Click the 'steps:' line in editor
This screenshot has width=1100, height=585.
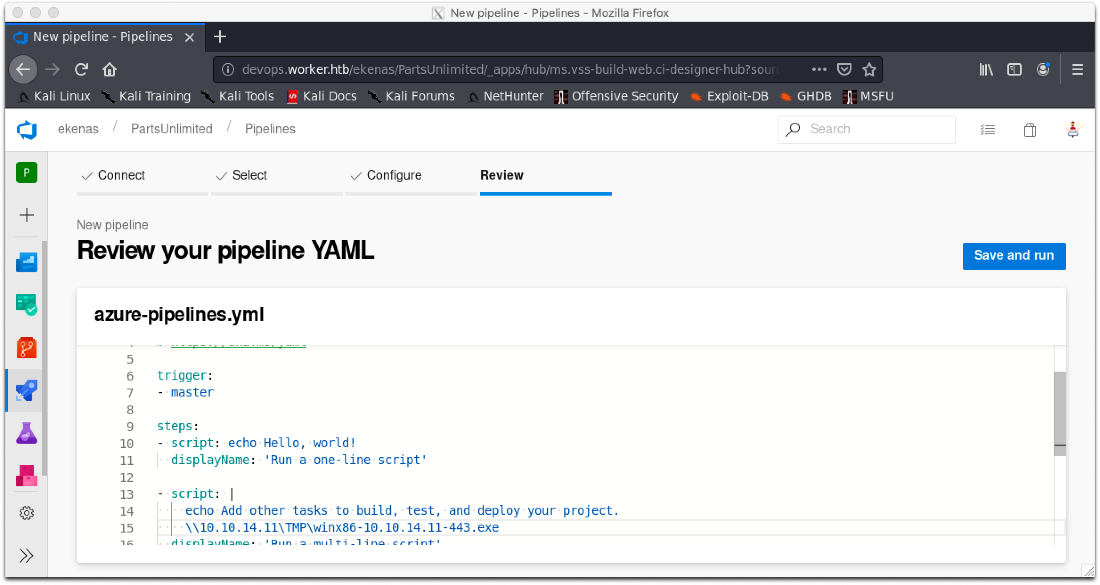[x=178, y=426]
